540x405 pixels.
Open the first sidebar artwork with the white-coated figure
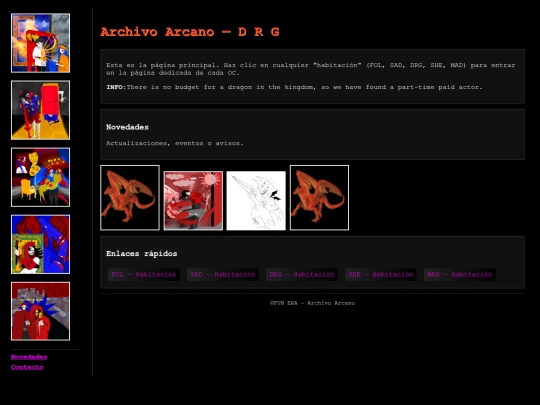click(40, 43)
